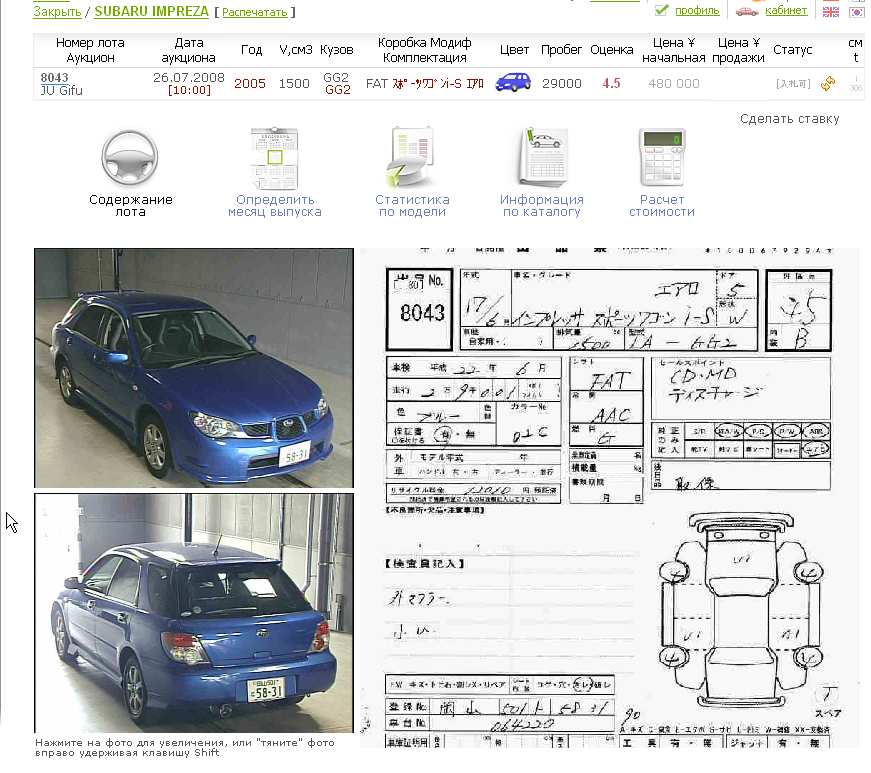Select the auction date 26.07.2008
The height and width of the screenshot is (773, 871).
pos(189,77)
